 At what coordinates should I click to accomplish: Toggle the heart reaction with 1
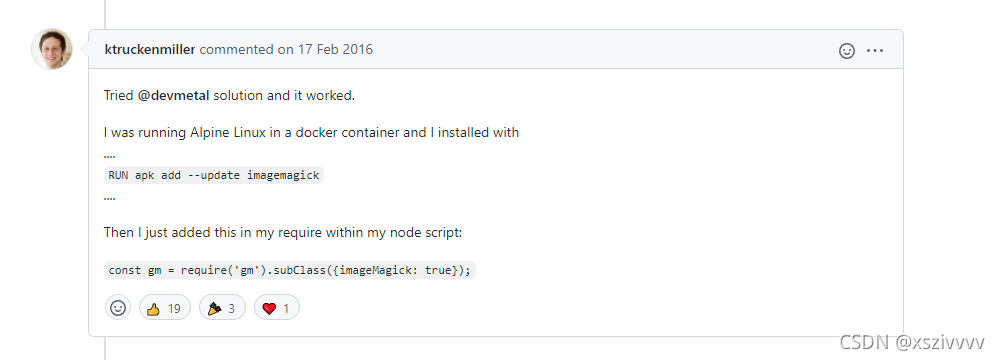[277, 309]
